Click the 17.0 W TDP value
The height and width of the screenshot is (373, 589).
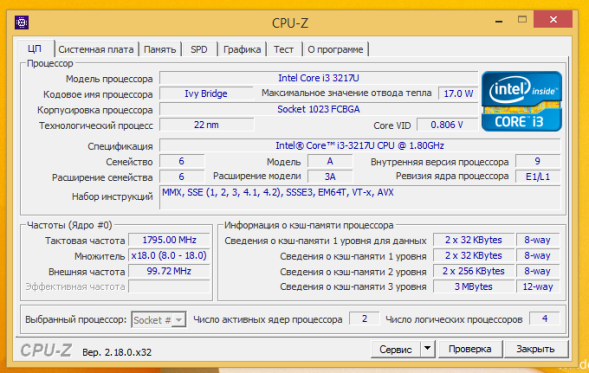458,94
